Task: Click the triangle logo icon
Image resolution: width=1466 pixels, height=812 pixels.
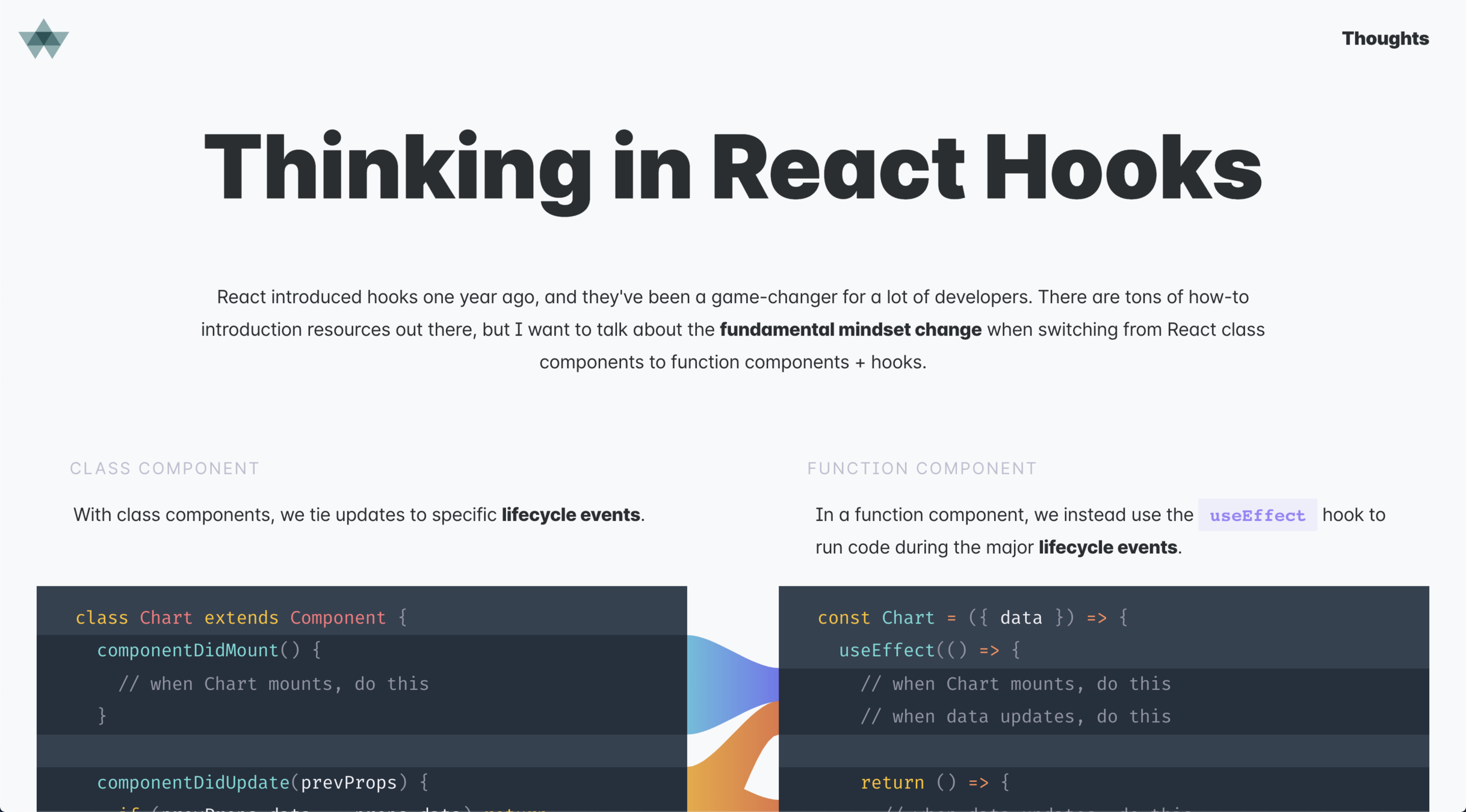Action: click(43, 39)
